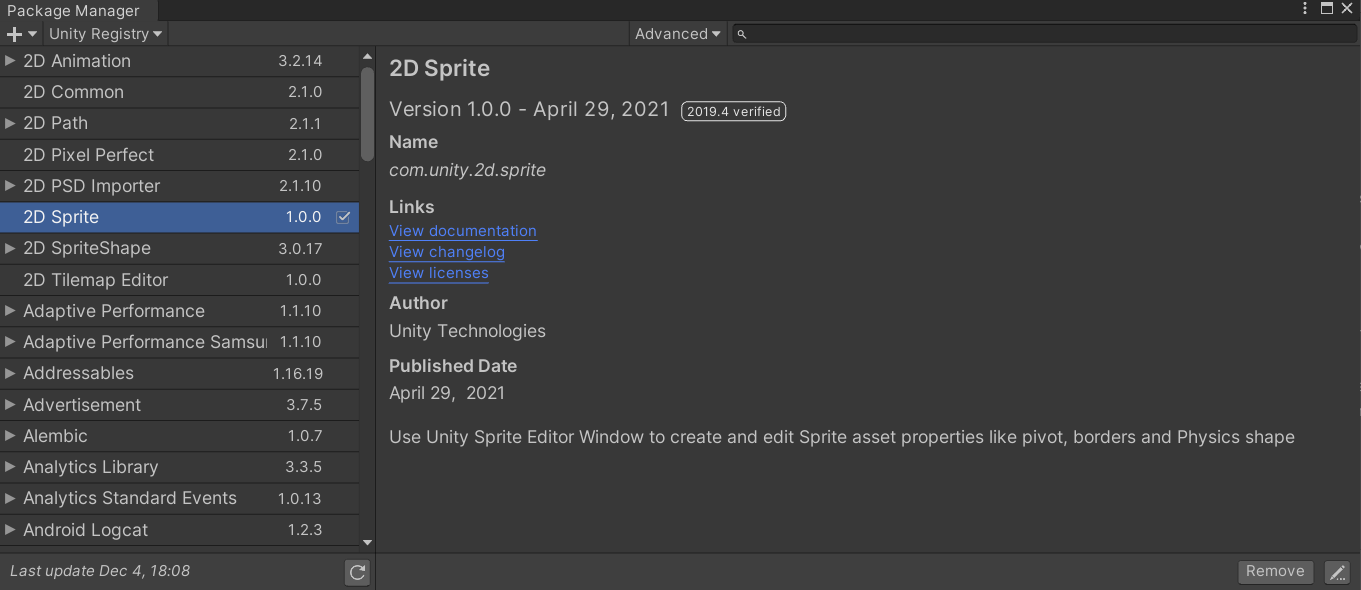Expand the Advertisement package arrow

tap(10, 405)
